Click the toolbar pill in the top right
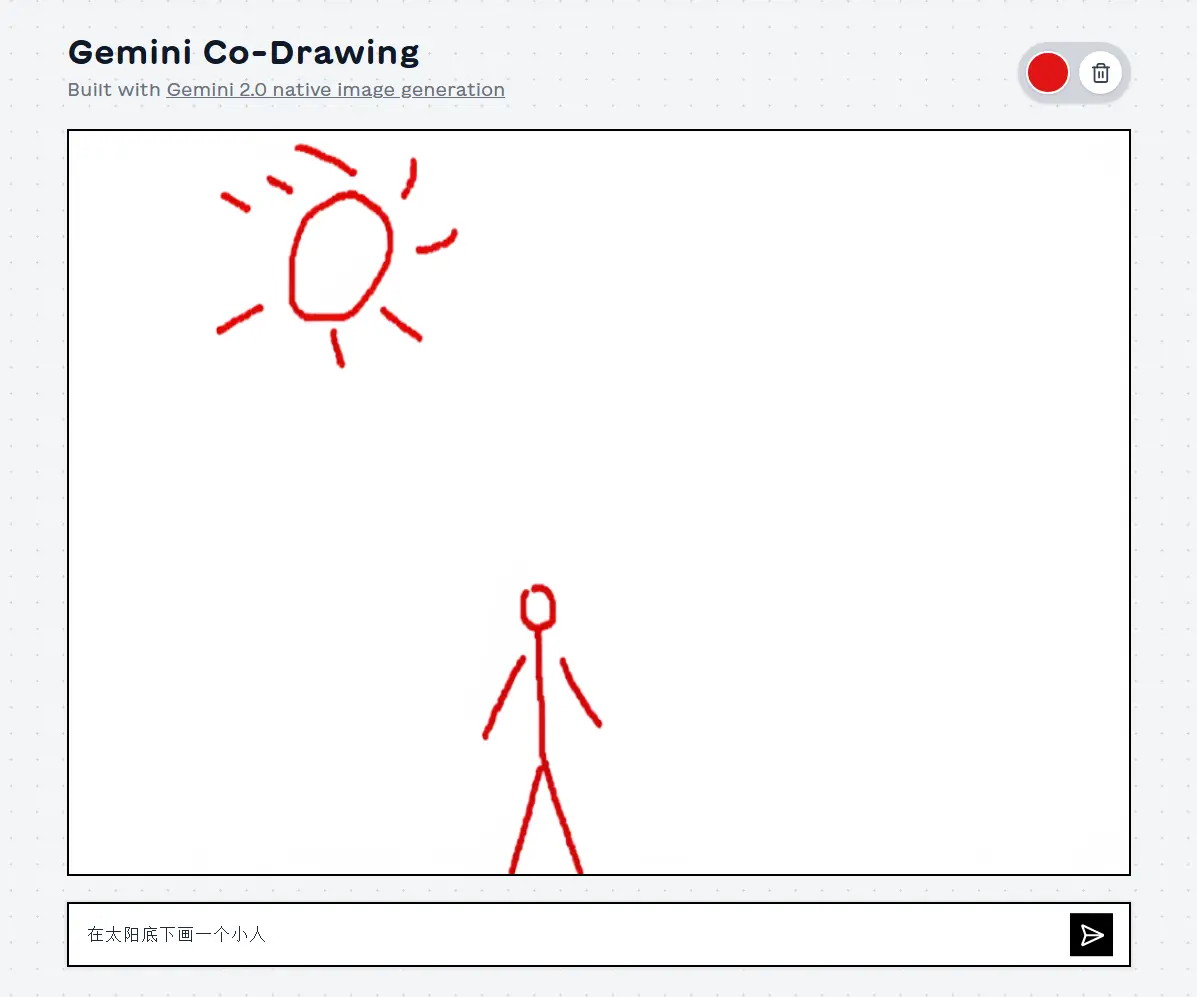 click(1074, 72)
